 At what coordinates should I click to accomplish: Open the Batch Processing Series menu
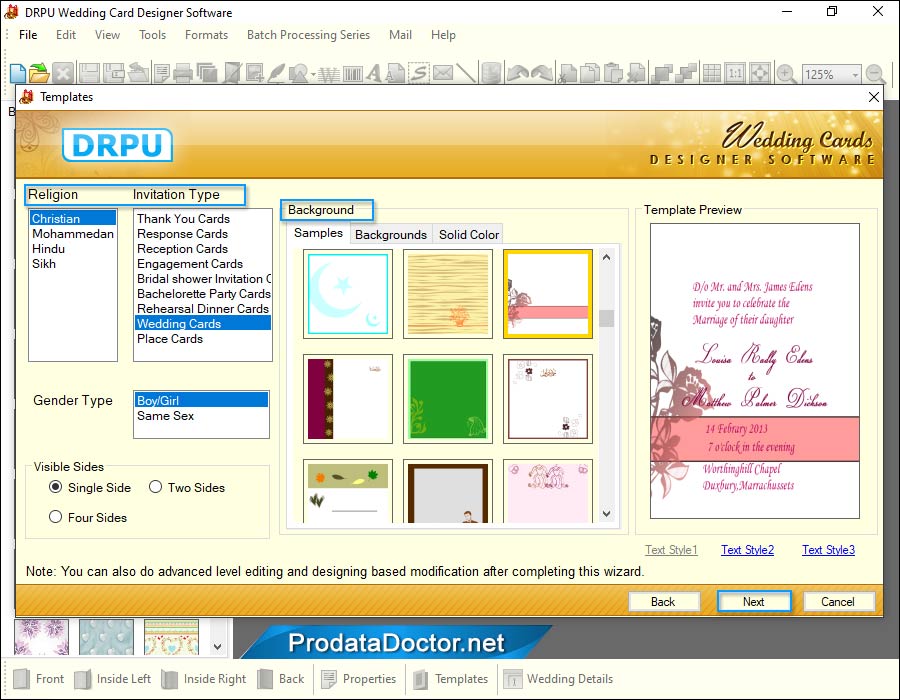tap(308, 35)
